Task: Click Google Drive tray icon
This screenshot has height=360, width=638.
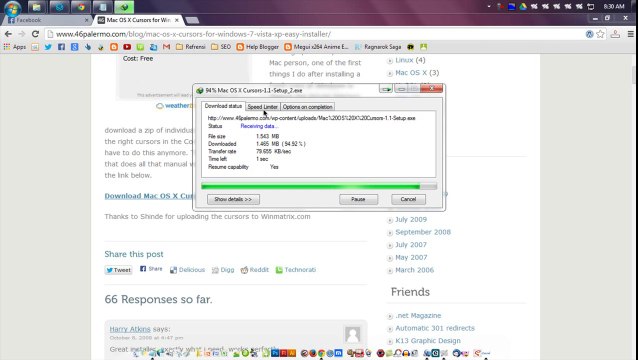Action: click(x=523, y=7)
